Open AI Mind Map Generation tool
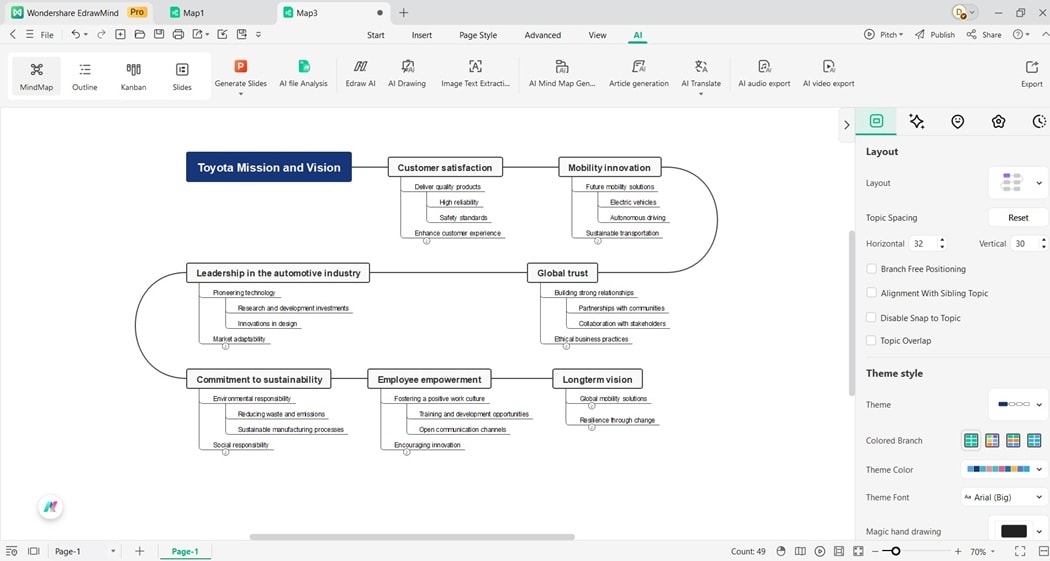 click(562, 74)
